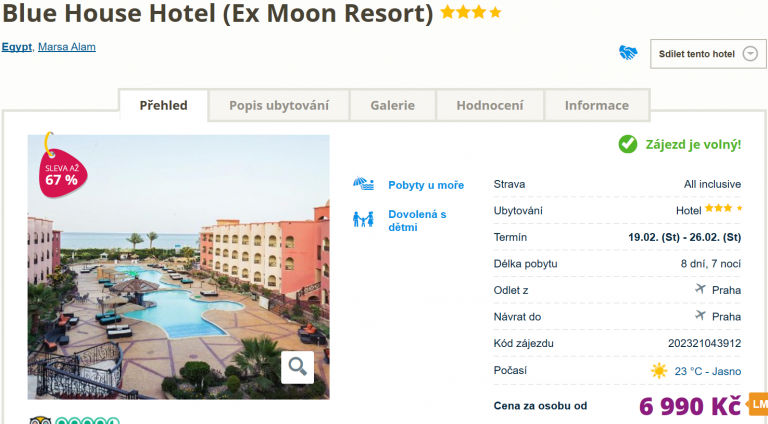Screen dimensions: 768x424
Task: Click the beach umbrella icon for Pobyty u moře
Action: 364,185
